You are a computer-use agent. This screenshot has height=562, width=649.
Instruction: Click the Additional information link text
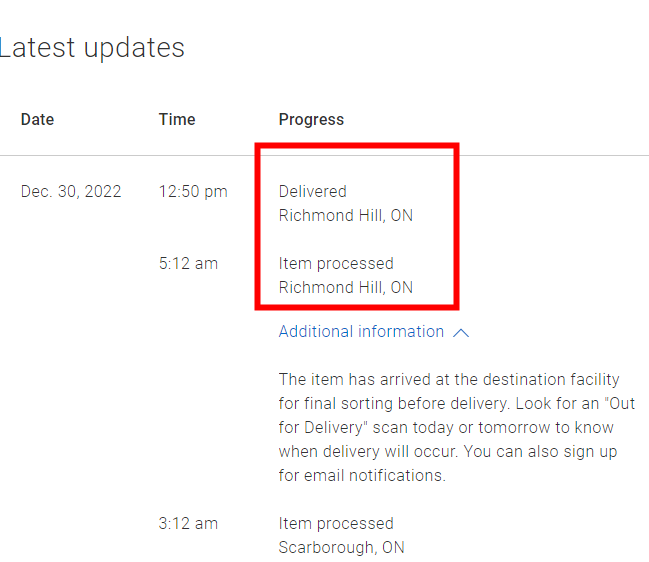coord(361,332)
